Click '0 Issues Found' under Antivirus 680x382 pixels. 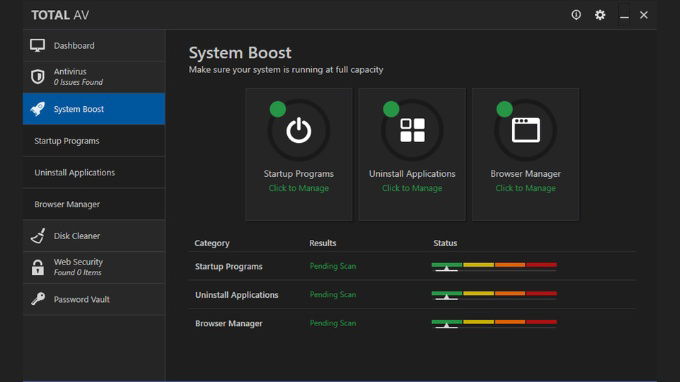[78, 82]
